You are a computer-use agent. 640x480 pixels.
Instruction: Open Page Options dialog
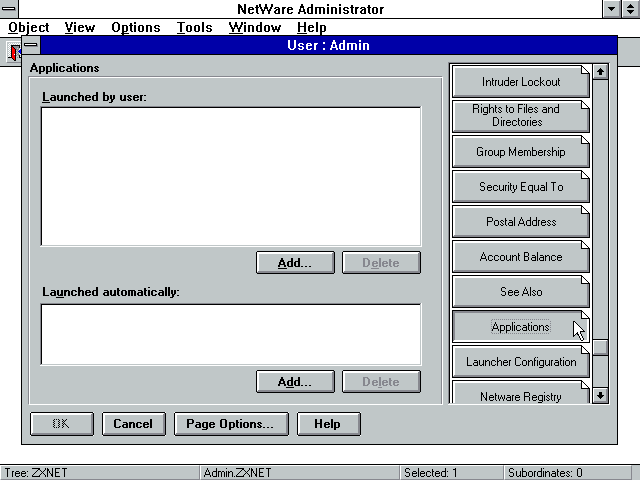[231, 424]
